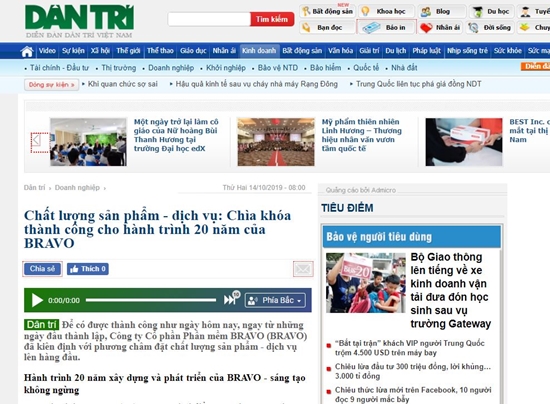The width and height of the screenshot is (550, 404).
Task: Open the Pháp luật menu item
Action: click(427, 50)
